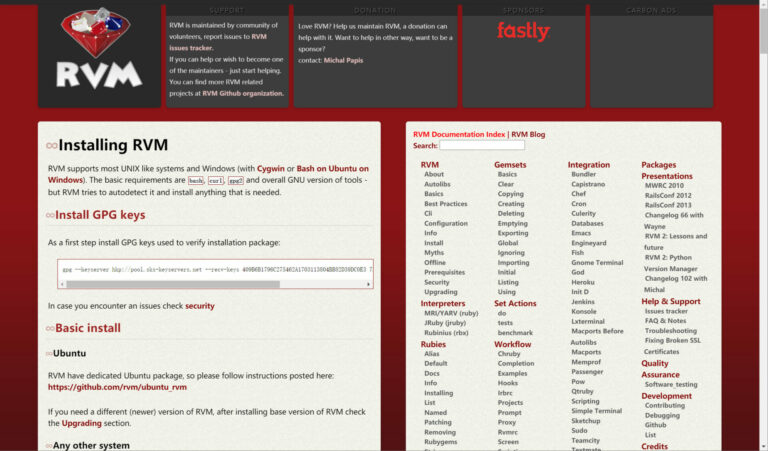The width and height of the screenshot is (768, 451).
Task: Open Passenger integration link
Action: (x=587, y=372)
